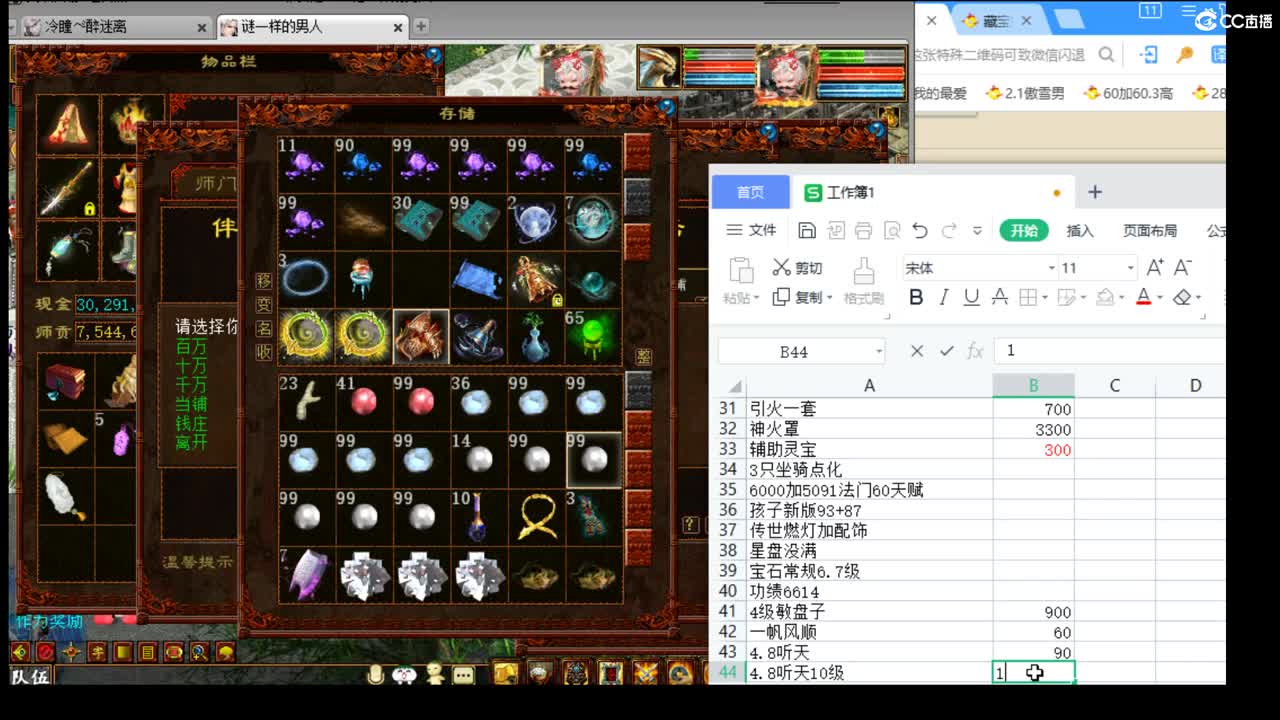The width and height of the screenshot is (1280, 720).
Task: Select column A header
Action: [869, 385]
